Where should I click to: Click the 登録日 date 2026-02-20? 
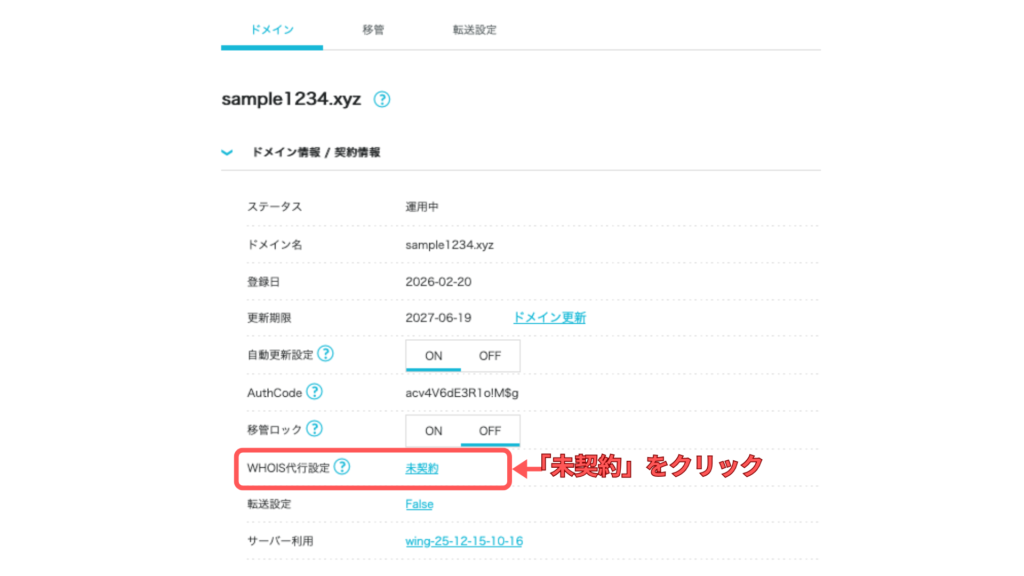pyautogui.click(x=438, y=281)
